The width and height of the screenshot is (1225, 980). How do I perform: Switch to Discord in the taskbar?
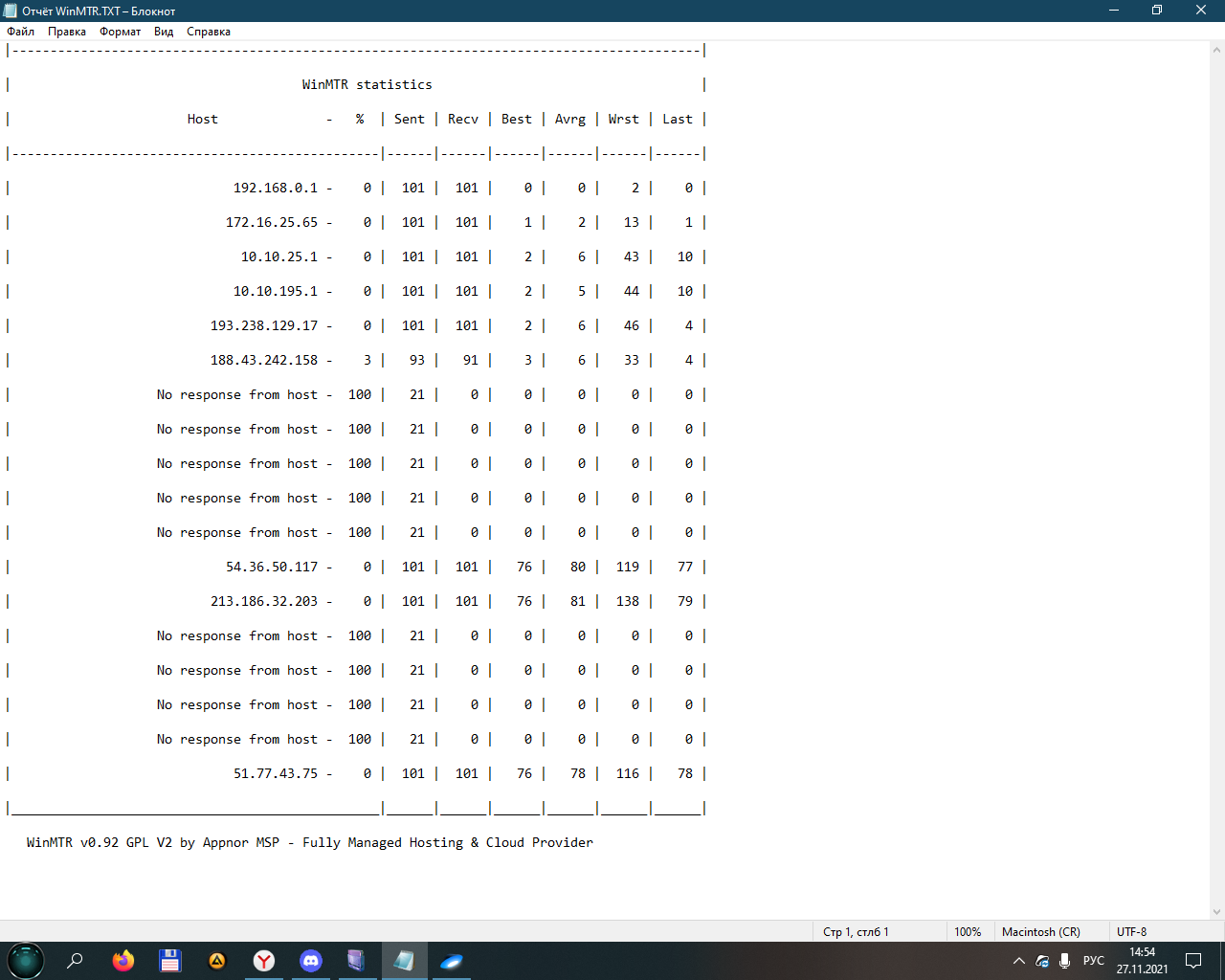click(x=311, y=961)
